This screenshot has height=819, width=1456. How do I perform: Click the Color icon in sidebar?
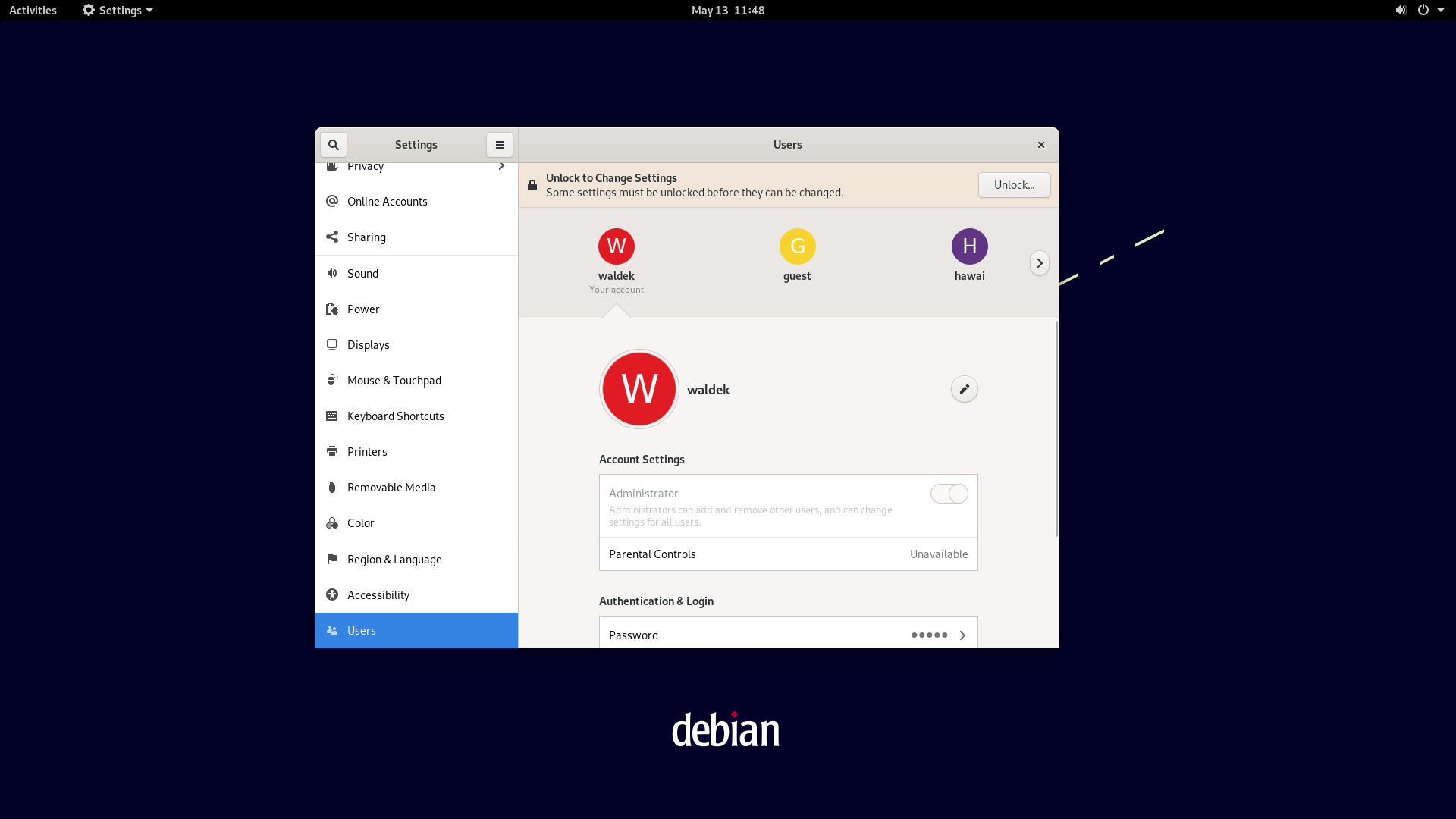tap(332, 522)
